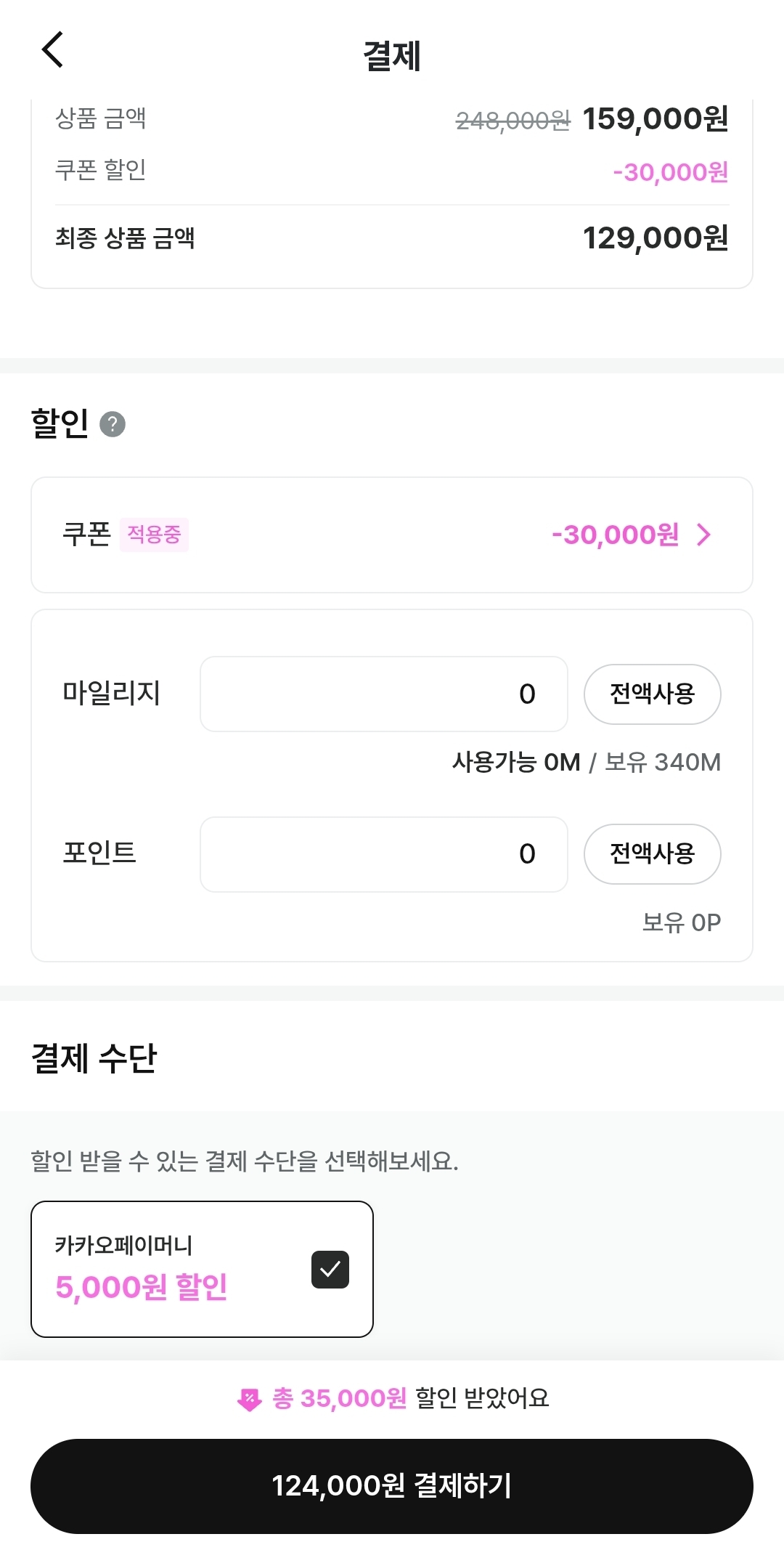The height and width of the screenshot is (1542, 784).
Task: Tap the 적용중 coupon badge
Action: (154, 535)
